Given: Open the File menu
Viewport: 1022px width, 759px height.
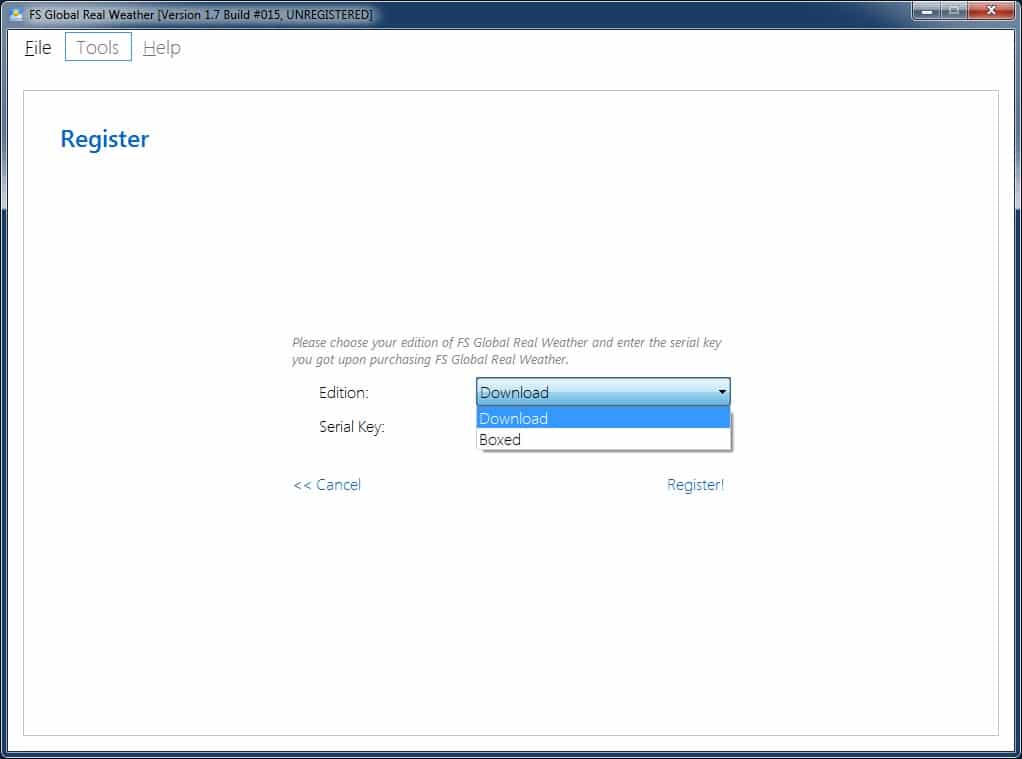Looking at the screenshot, I should [x=38, y=48].
